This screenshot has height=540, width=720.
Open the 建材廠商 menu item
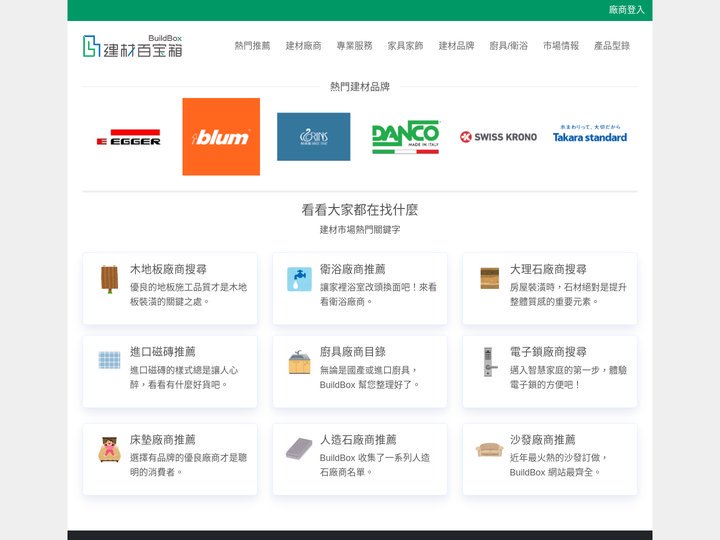tap(304, 45)
